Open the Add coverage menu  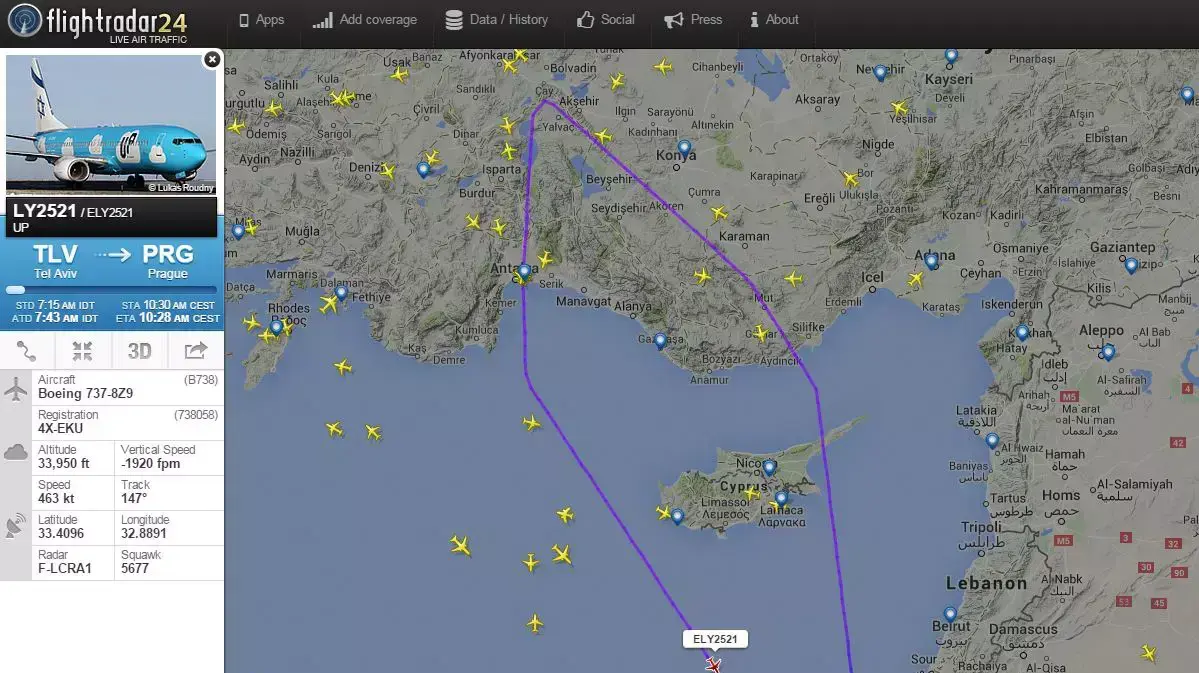pos(365,20)
